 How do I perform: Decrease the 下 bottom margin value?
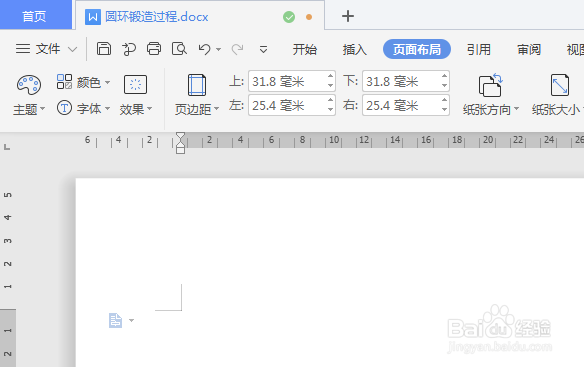pyautogui.click(x=444, y=86)
